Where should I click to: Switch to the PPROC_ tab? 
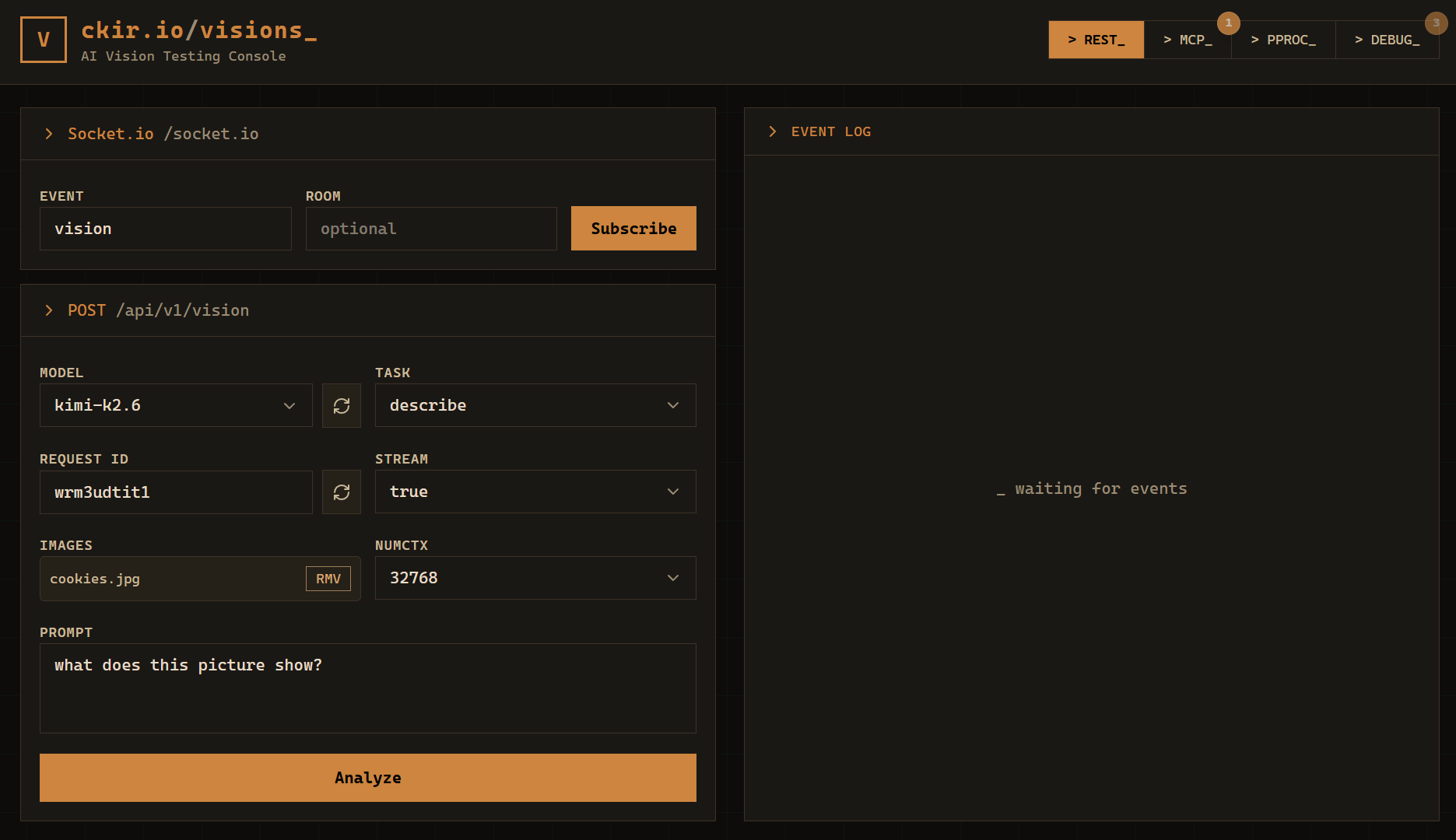(x=1283, y=40)
